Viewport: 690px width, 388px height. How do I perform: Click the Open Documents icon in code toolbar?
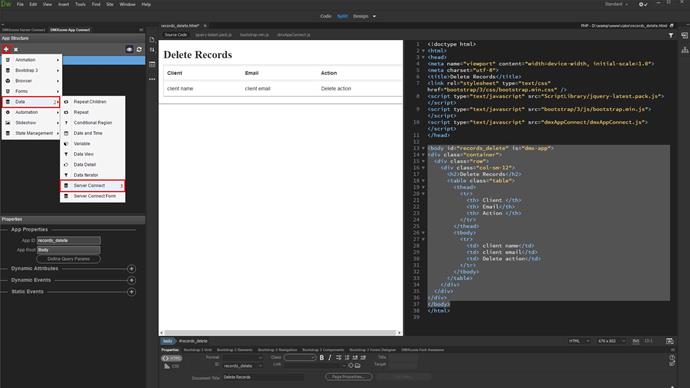click(152, 40)
